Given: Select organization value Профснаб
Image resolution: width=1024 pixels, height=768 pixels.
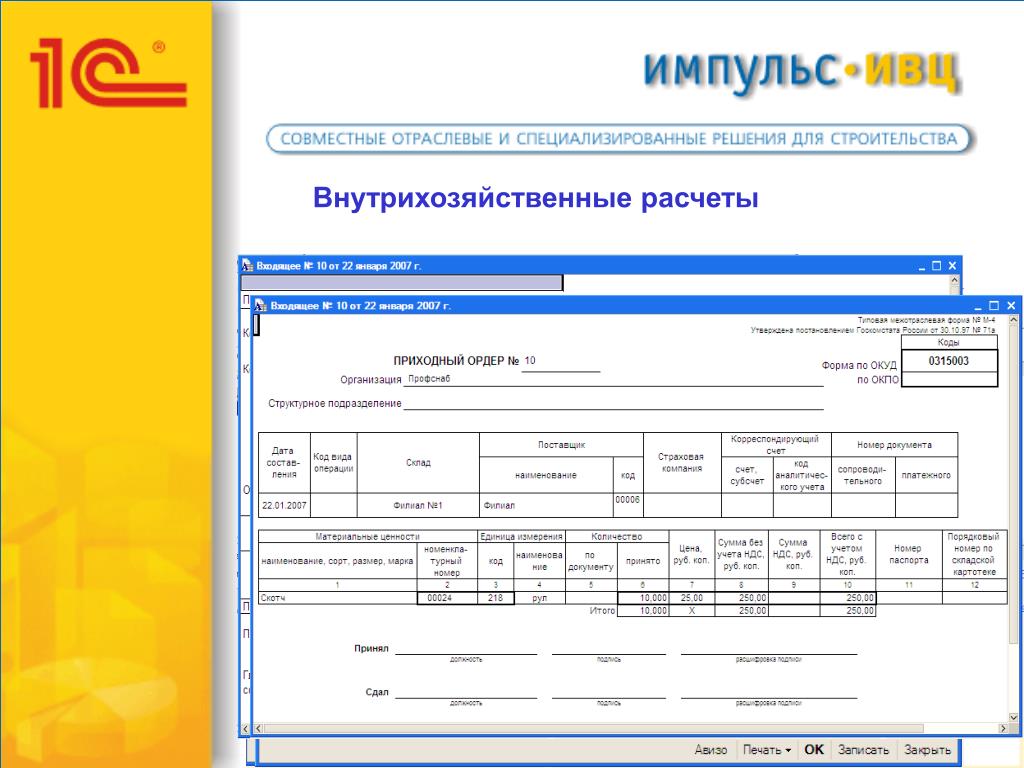Looking at the screenshot, I should (429, 379).
